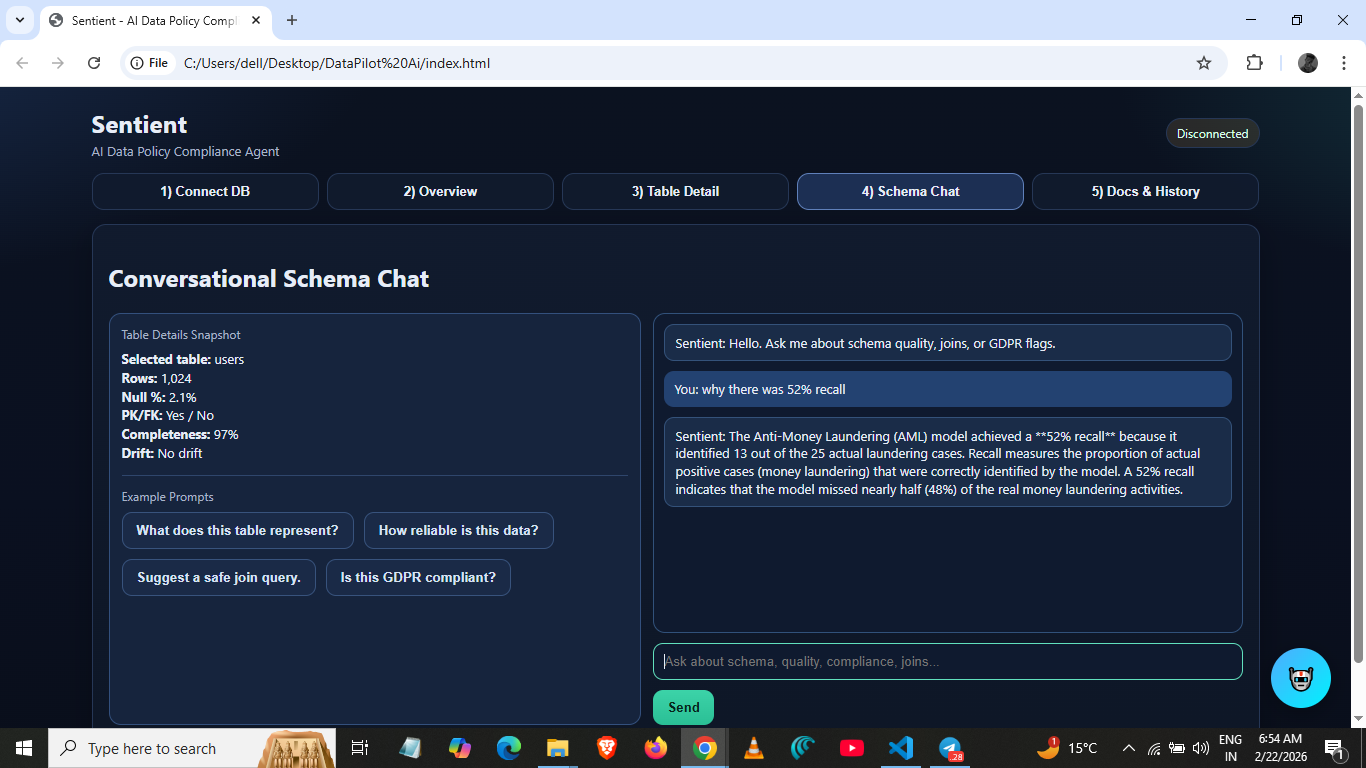The width and height of the screenshot is (1366, 768).
Task: Open the floating robot chatbot button
Action: [1300, 678]
